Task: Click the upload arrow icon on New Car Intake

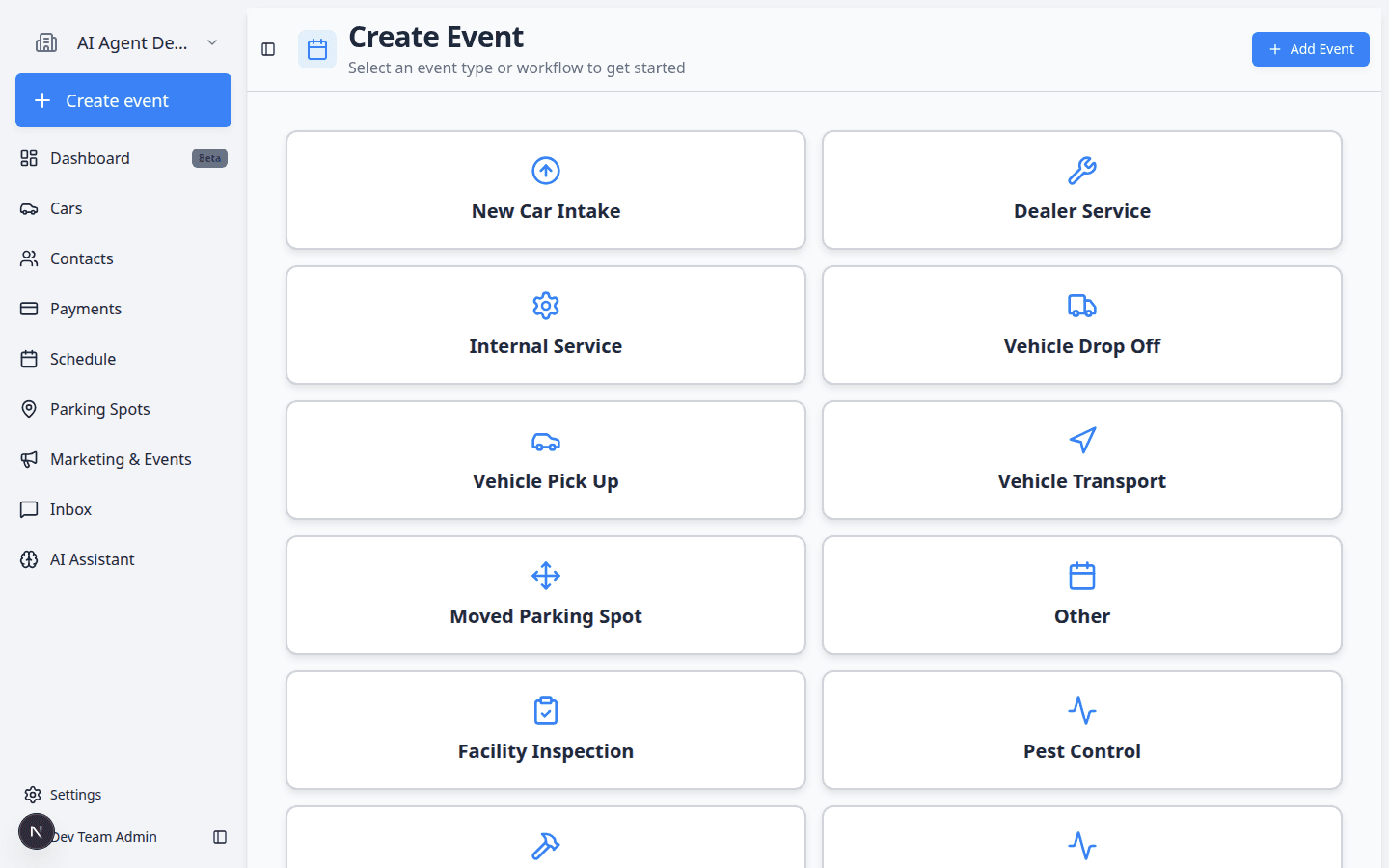Action: (x=546, y=171)
